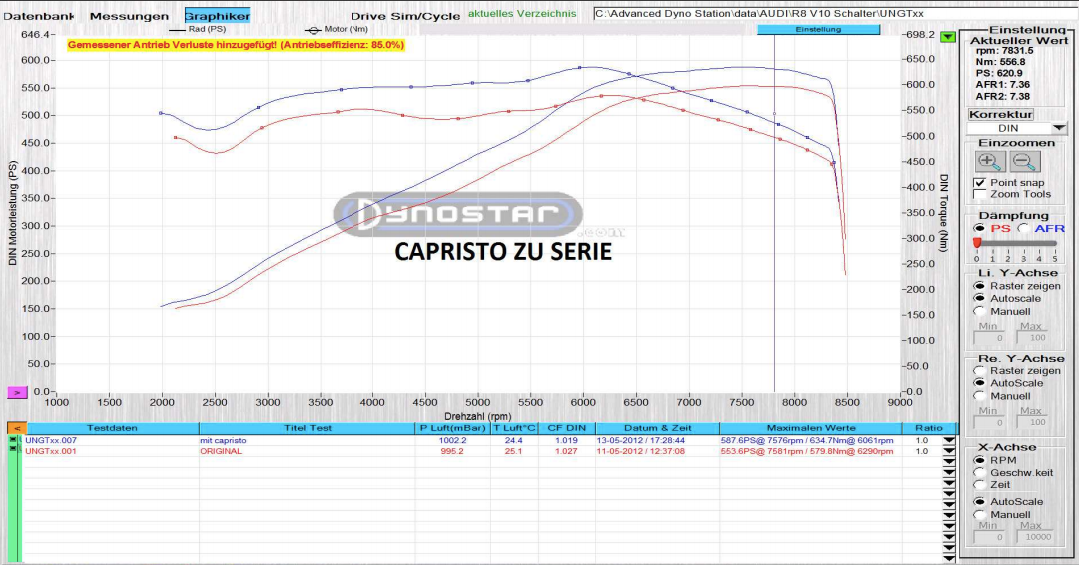
Task: Click the AFR1: 7.36 reading
Action: coord(1003,85)
